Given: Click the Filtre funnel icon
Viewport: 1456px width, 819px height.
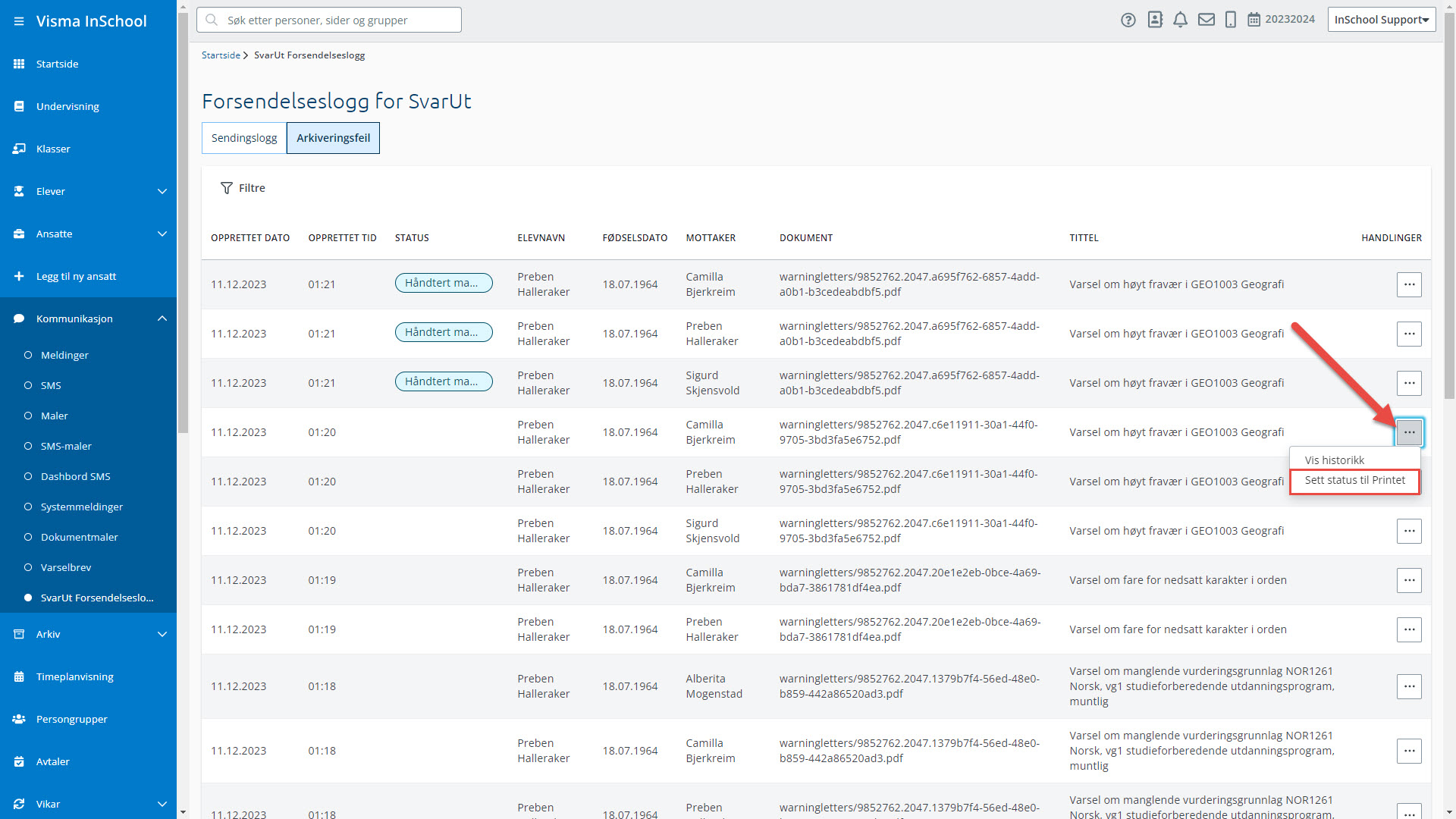Looking at the screenshot, I should click(x=226, y=188).
